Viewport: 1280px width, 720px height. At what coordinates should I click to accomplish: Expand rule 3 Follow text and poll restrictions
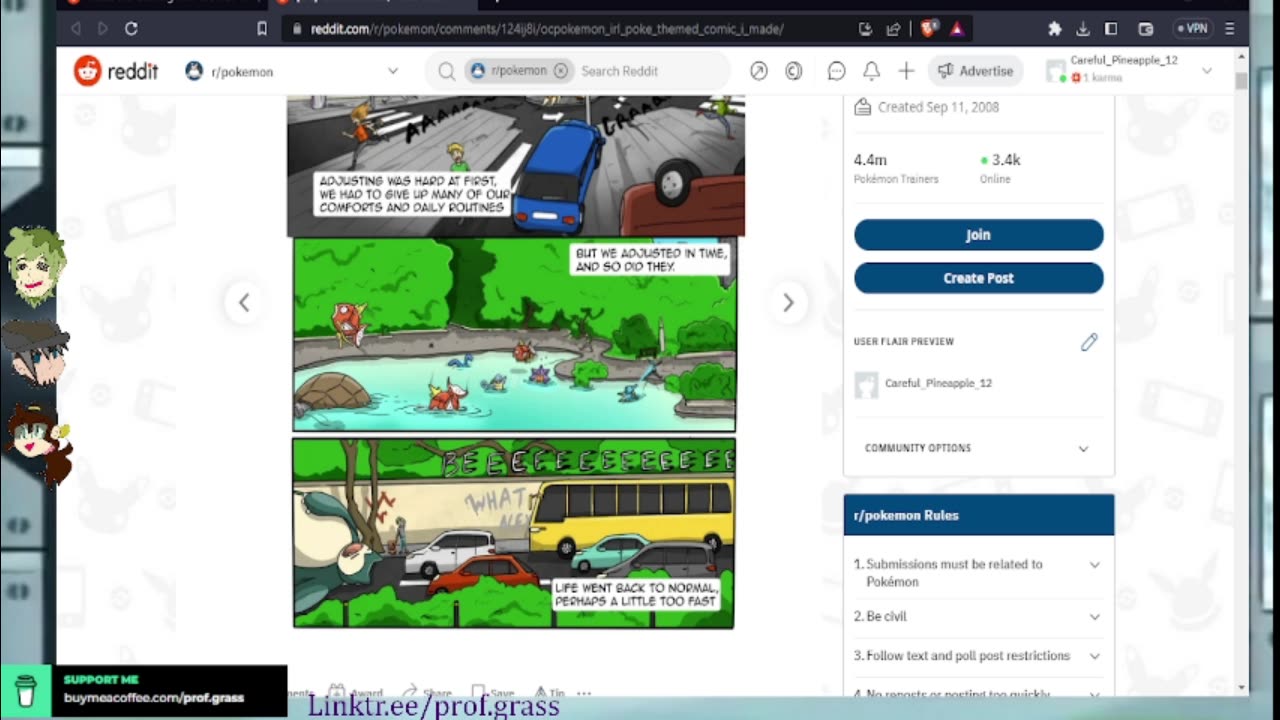pyautogui.click(x=978, y=656)
